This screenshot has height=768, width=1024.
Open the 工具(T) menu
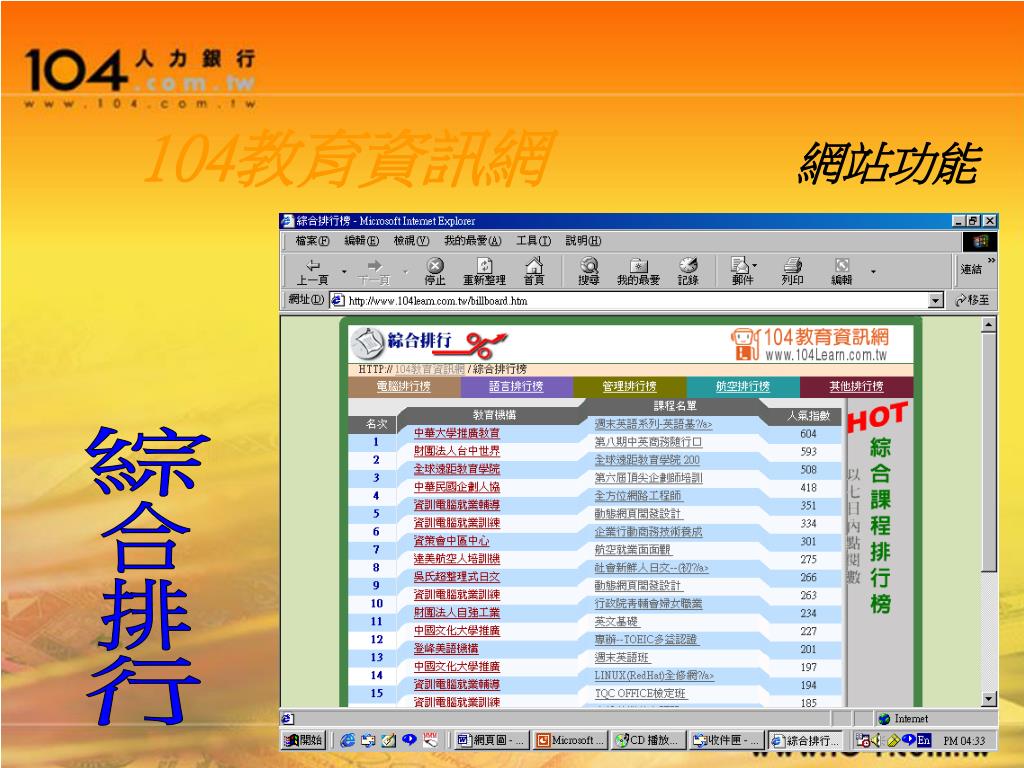click(534, 241)
